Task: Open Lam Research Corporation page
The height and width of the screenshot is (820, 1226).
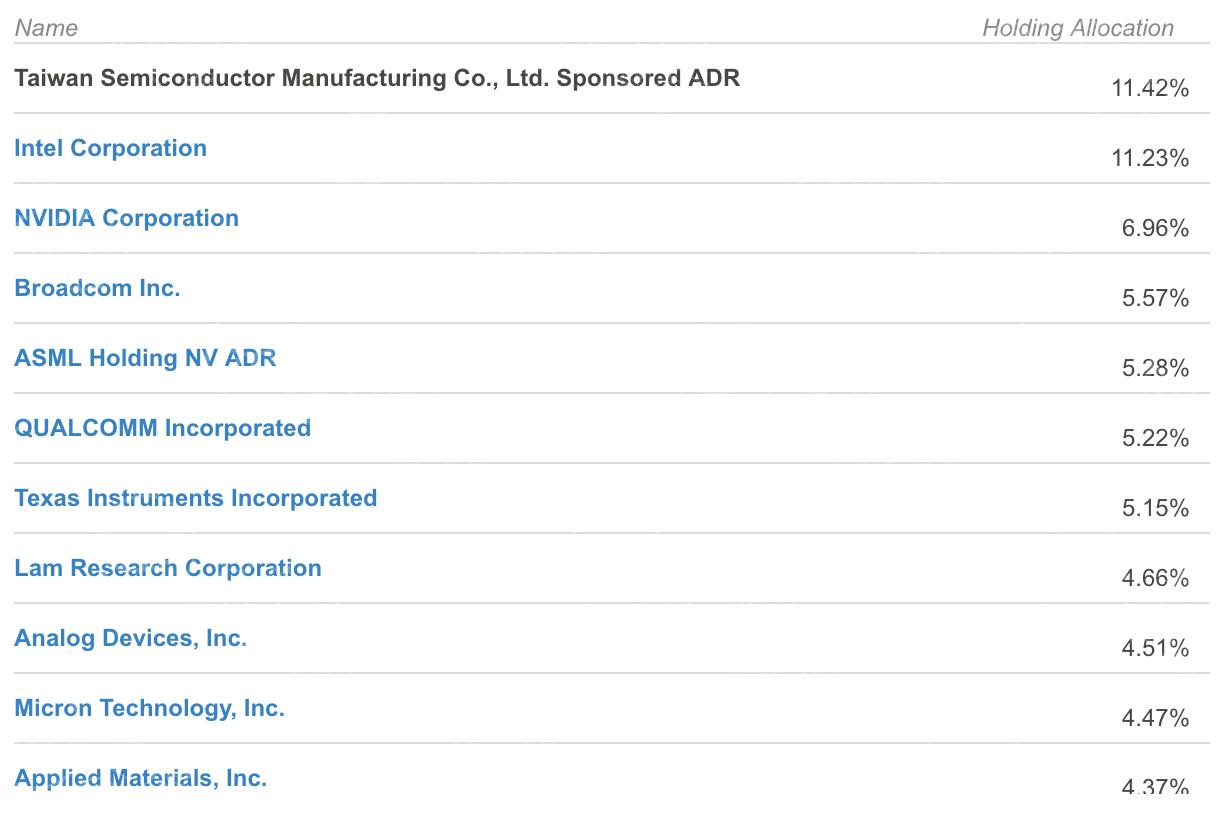Action: [168, 568]
